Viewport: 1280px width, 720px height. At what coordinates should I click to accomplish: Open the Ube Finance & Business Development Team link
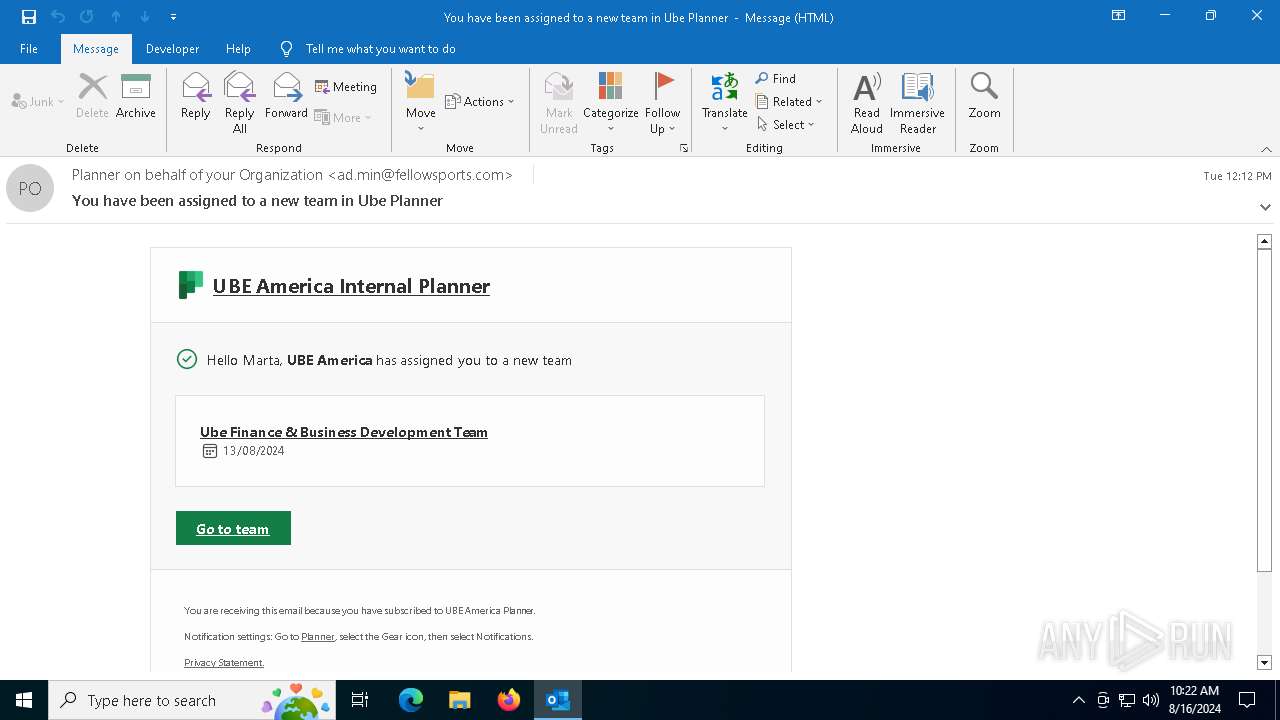click(344, 432)
